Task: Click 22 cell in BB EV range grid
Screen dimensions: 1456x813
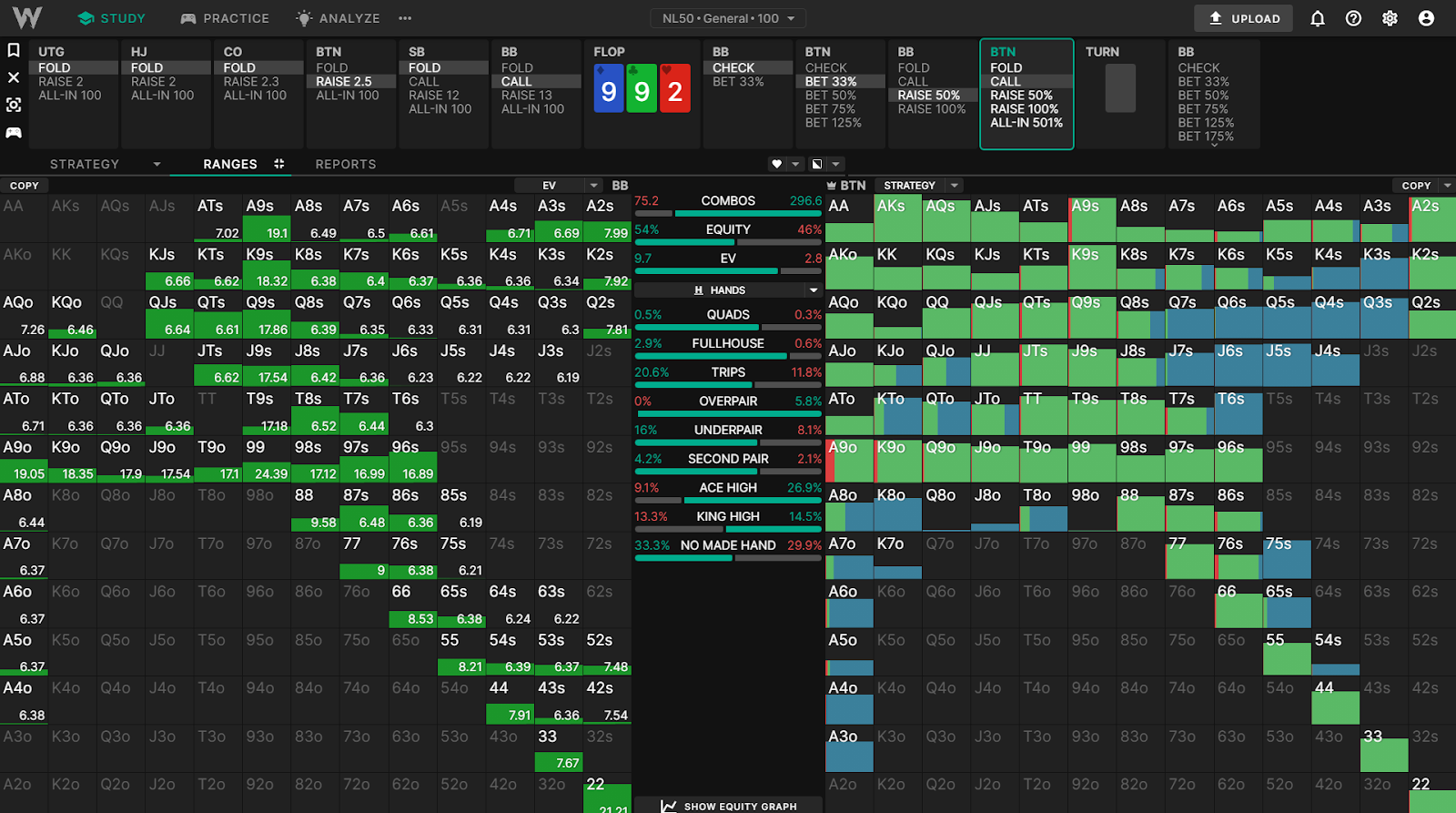Action: [607, 793]
